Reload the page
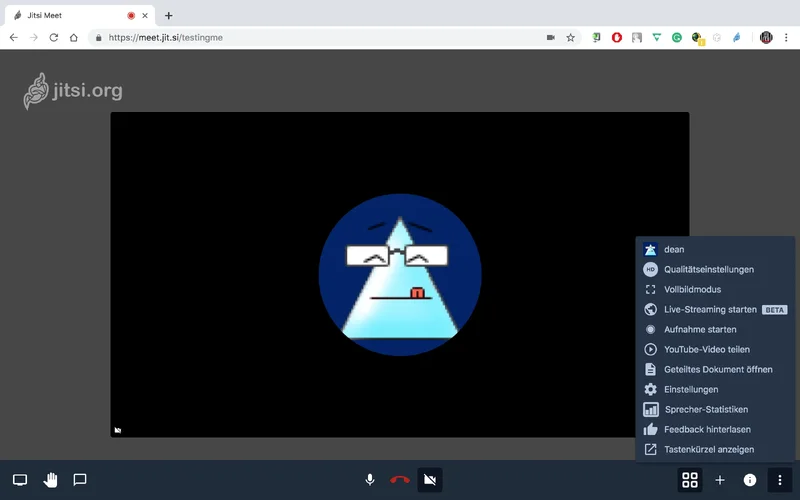Screen dimensions: 800x500 54,37
